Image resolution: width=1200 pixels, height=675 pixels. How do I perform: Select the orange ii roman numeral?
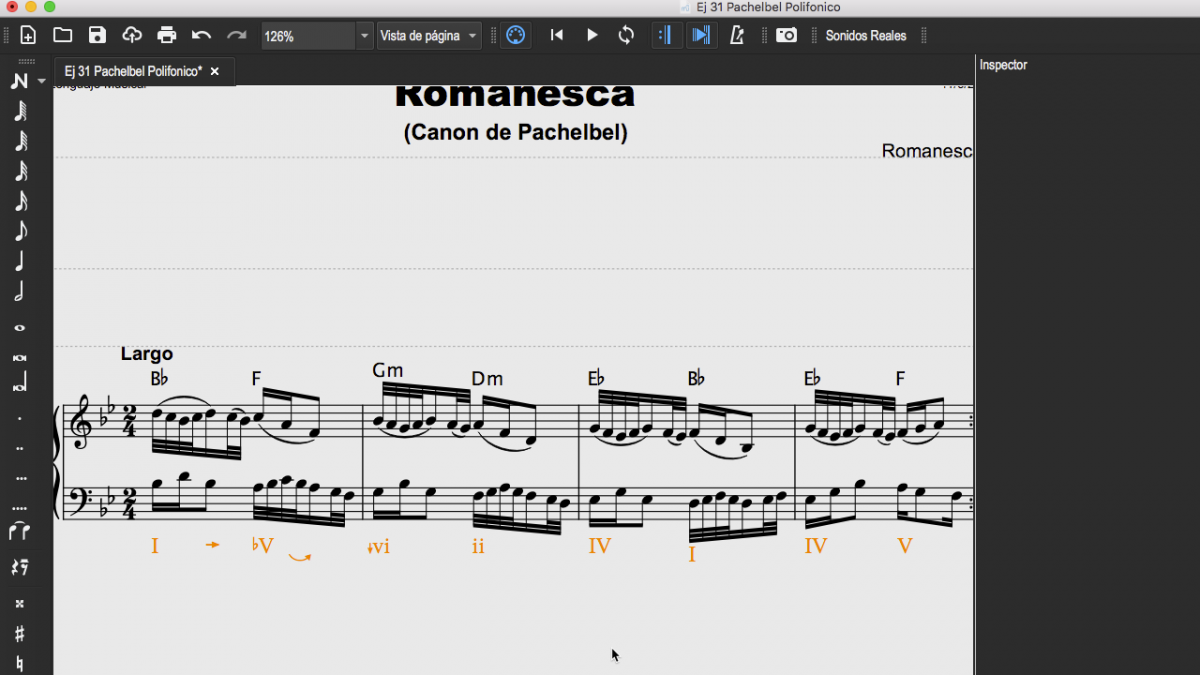click(x=478, y=547)
